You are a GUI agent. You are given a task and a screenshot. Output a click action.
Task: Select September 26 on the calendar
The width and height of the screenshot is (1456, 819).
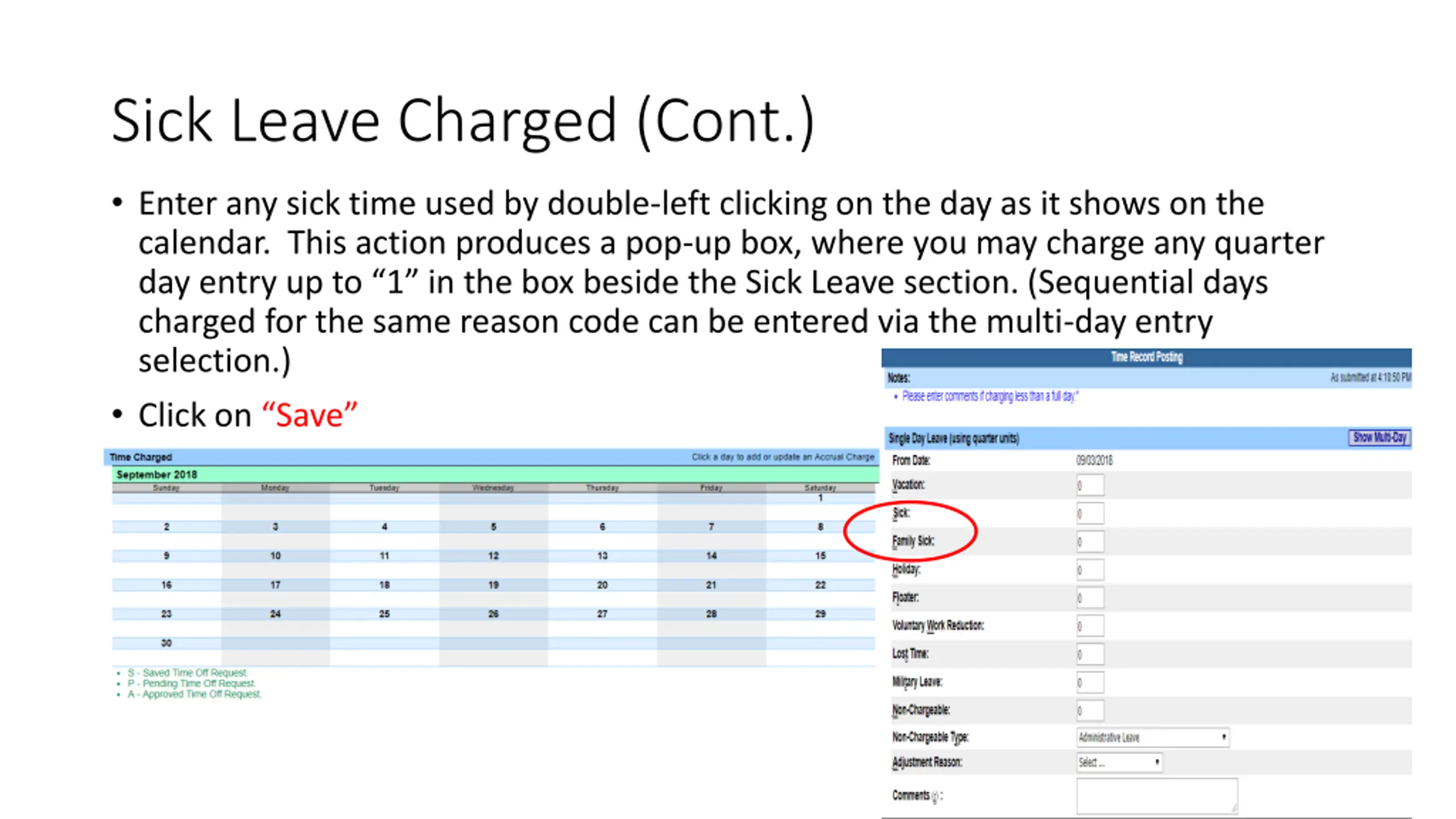[493, 614]
